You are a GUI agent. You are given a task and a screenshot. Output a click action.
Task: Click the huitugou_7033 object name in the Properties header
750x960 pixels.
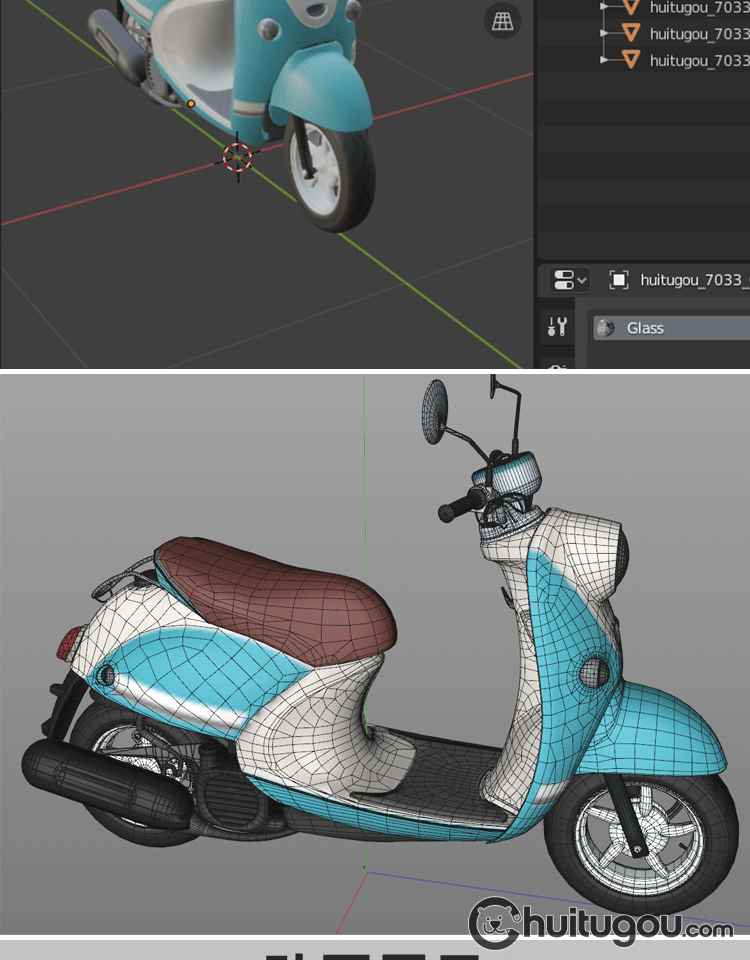(x=694, y=280)
